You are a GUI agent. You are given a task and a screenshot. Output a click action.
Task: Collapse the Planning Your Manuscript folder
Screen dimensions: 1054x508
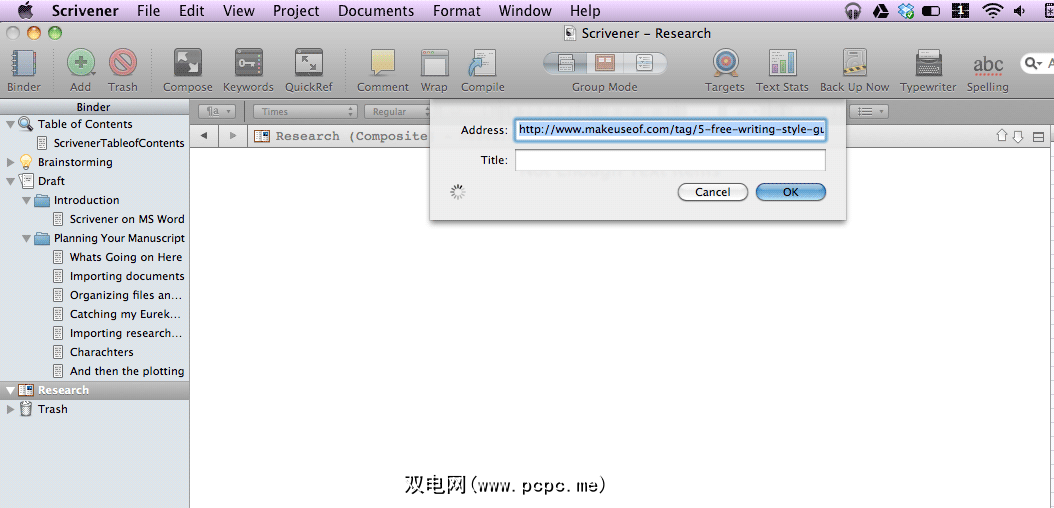26,238
